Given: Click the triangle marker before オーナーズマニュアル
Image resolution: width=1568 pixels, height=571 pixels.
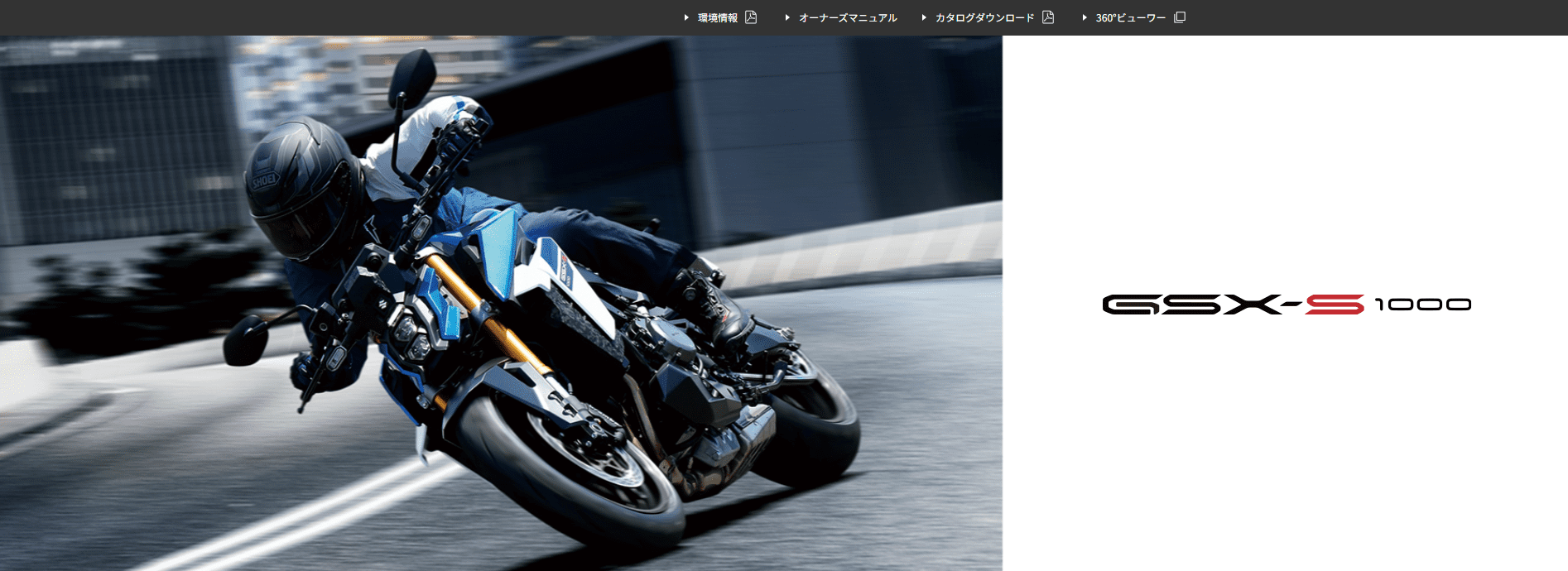Looking at the screenshot, I should click(787, 17).
